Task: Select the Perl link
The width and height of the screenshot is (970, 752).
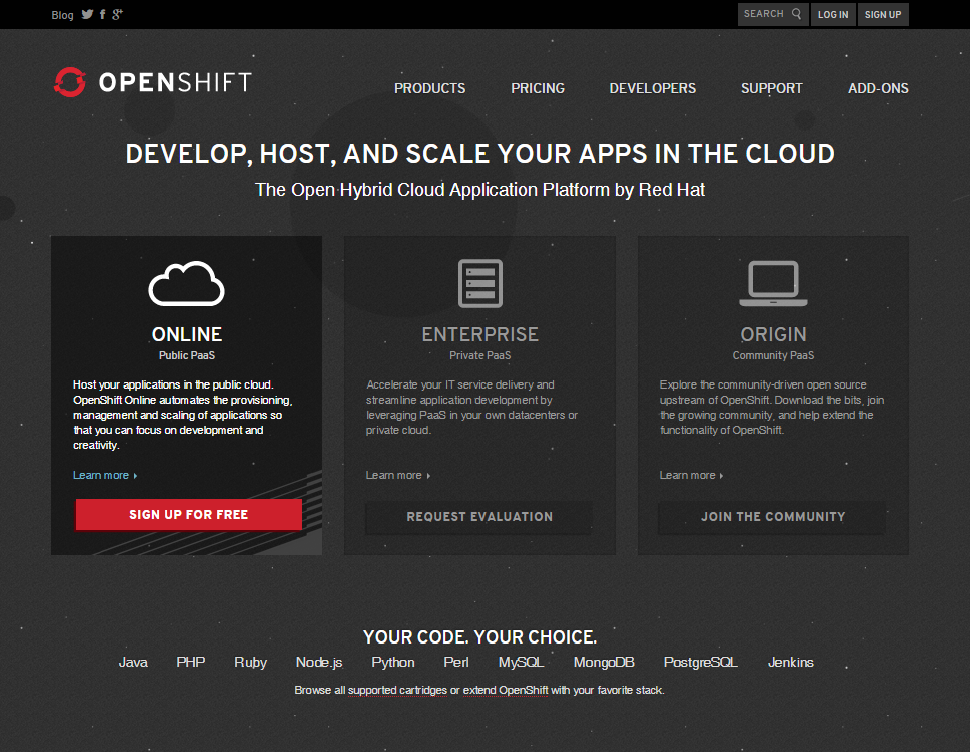Action: point(456,662)
